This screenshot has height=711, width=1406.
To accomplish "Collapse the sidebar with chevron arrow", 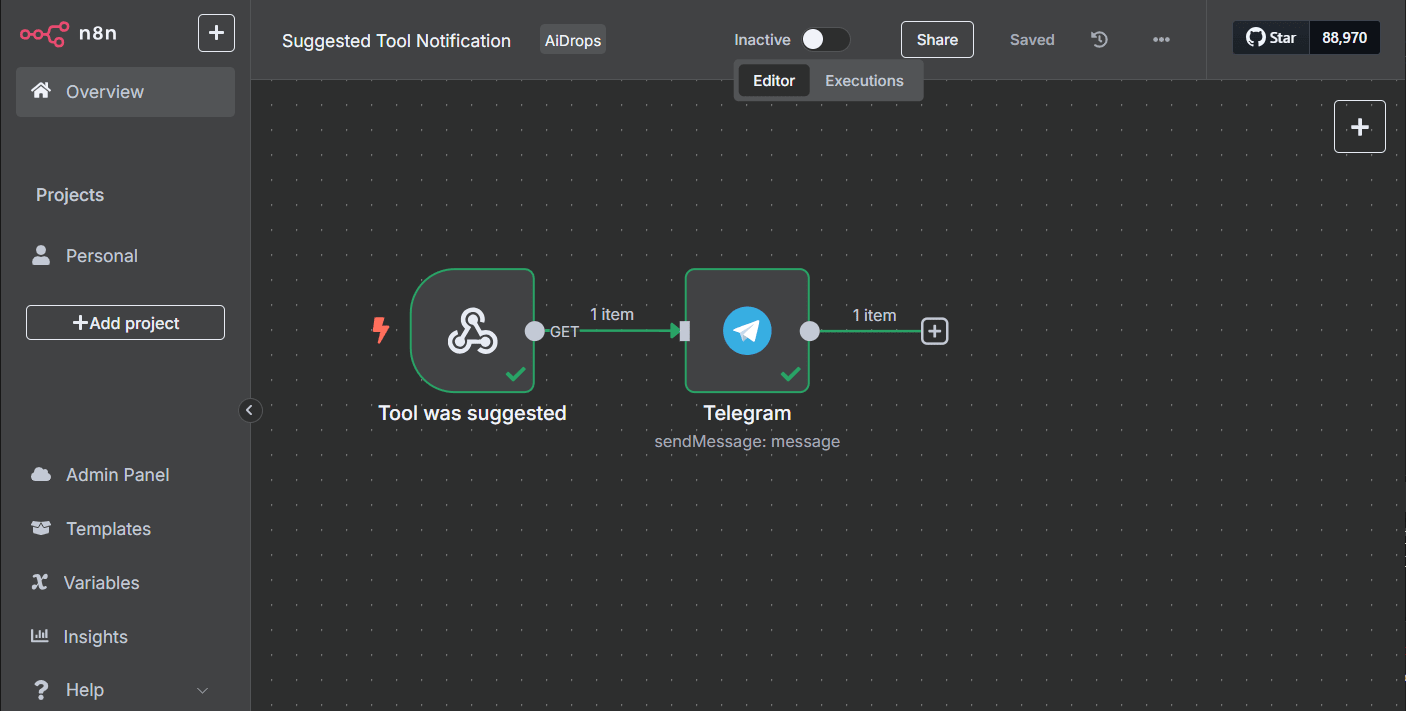I will click(x=250, y=410).
